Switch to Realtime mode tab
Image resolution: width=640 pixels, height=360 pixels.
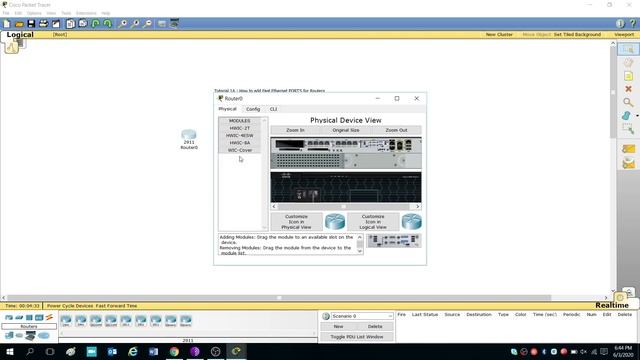(x=612, y=305)
